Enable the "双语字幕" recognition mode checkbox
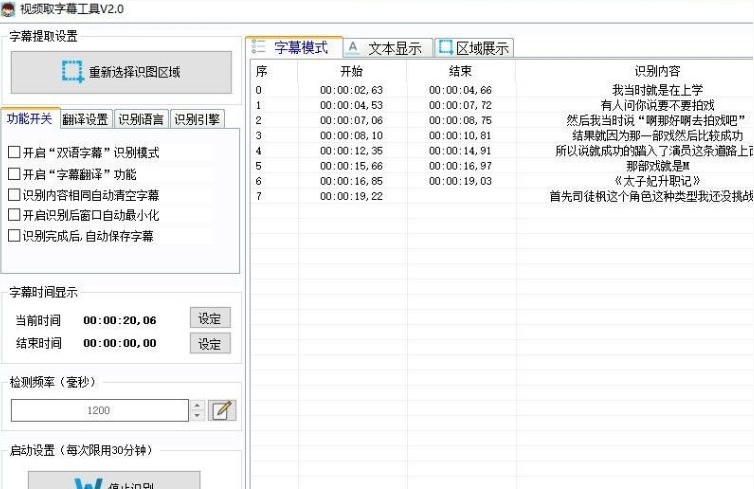 (14, 153)
